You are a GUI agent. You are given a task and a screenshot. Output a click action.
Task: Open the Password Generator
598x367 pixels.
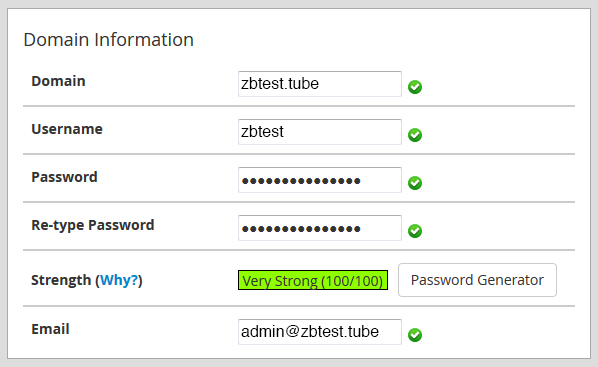(477, 280)
